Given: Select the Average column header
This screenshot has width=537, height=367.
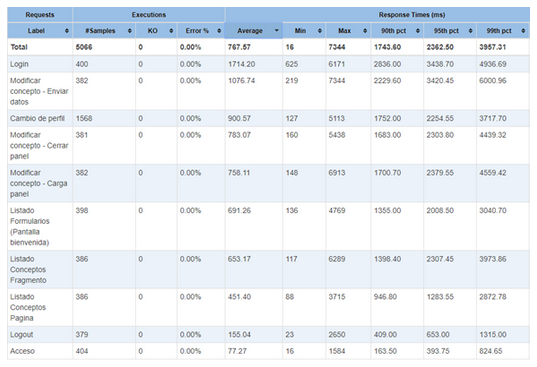Looking at the screenshot, I should [254, 31].
